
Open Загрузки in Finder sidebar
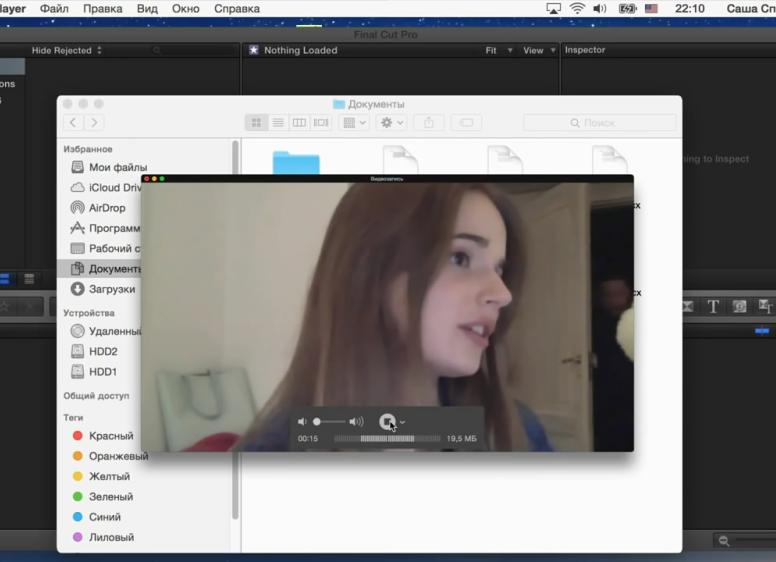coord(103,289)
